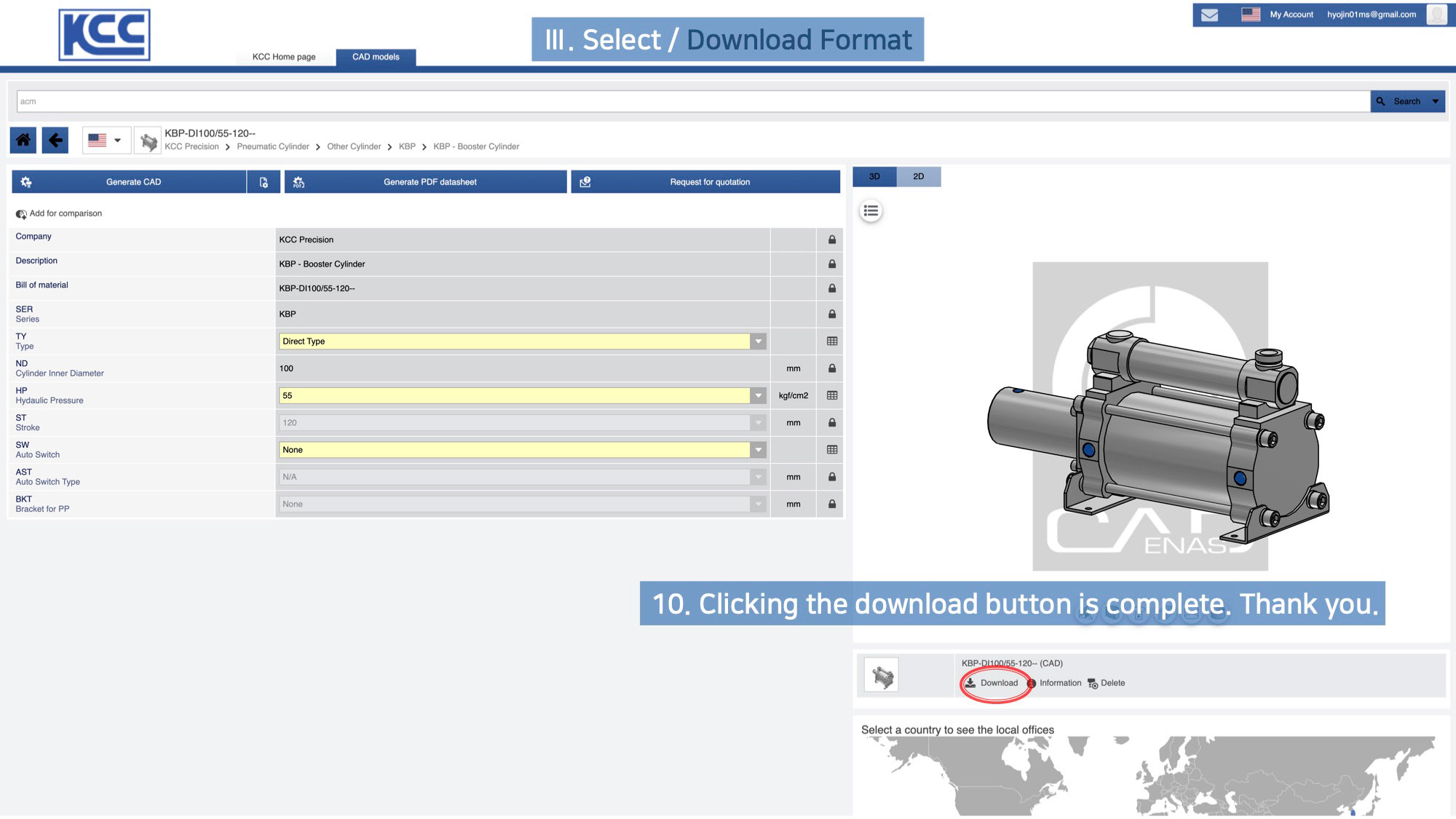Screen dimensions: 1456x819
Task: Click the Generate PDF datasheet button
Action: click(x=430, y=182)
